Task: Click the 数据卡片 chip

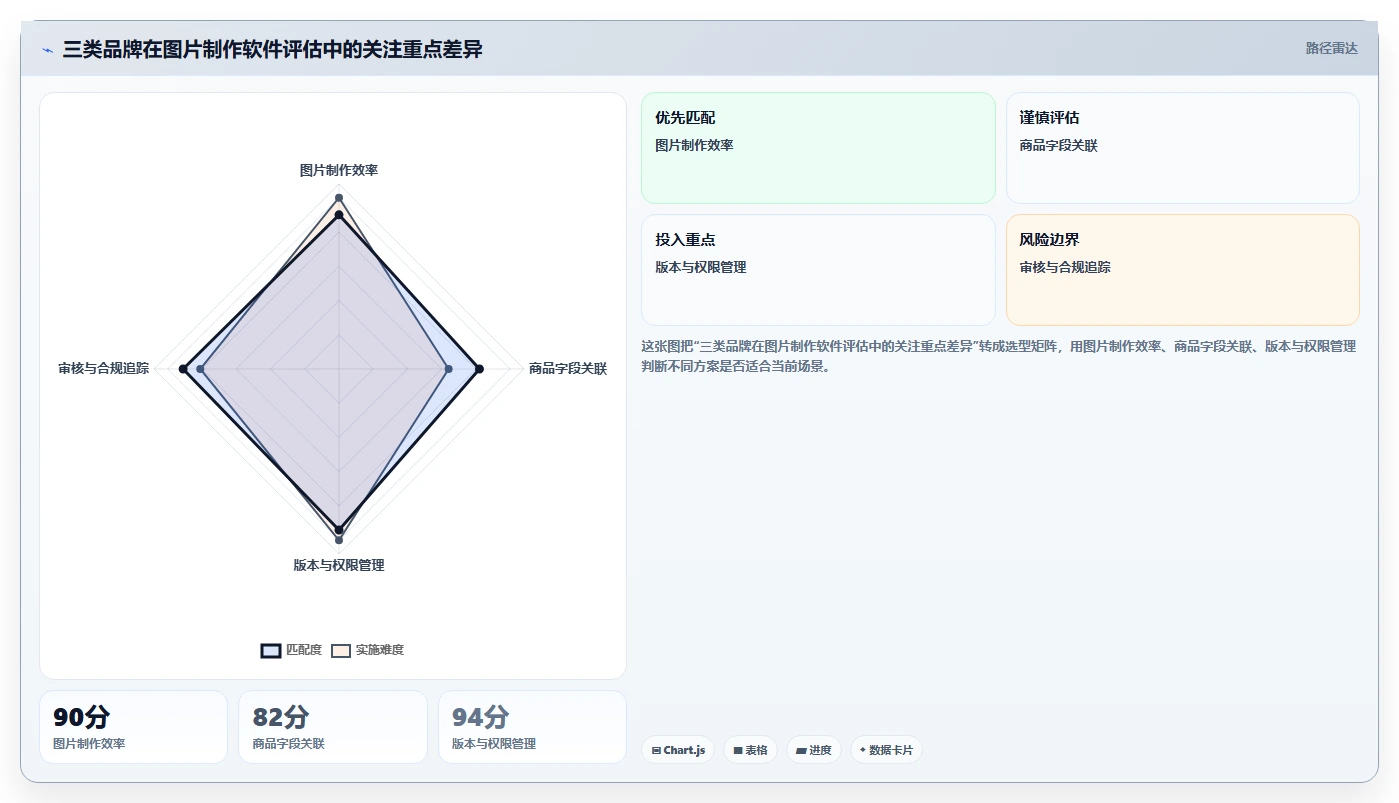Action: coord(886,750)
